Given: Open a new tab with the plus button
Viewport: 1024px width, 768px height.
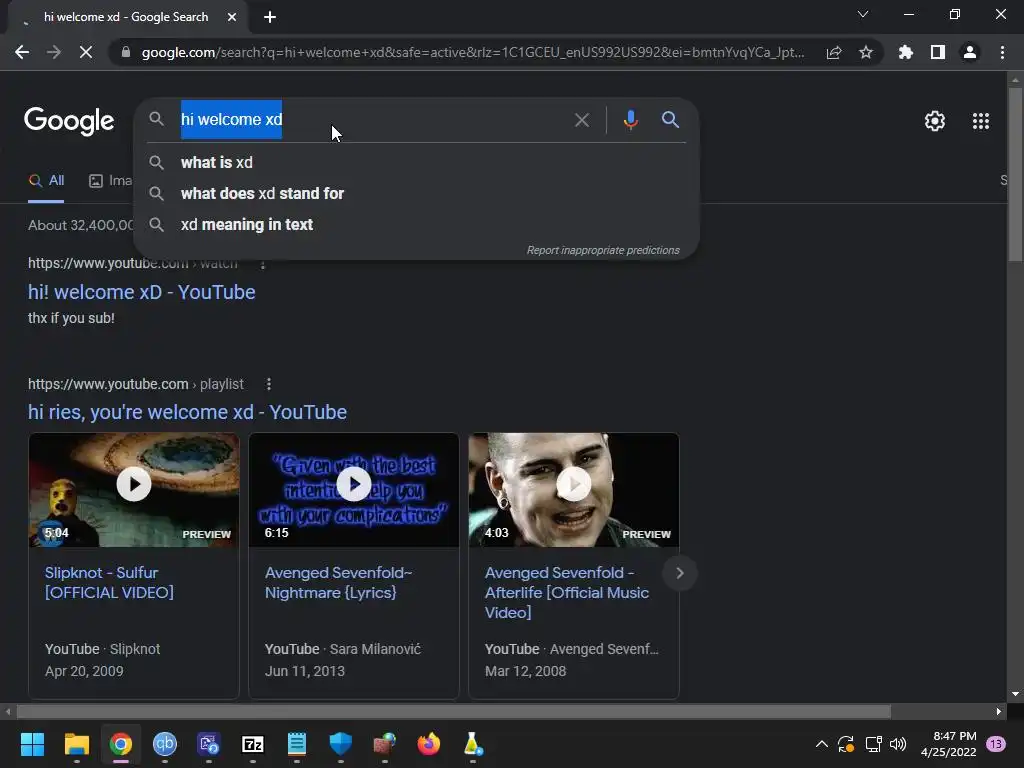Looking at the screenshot, I should tap(270, 17).
